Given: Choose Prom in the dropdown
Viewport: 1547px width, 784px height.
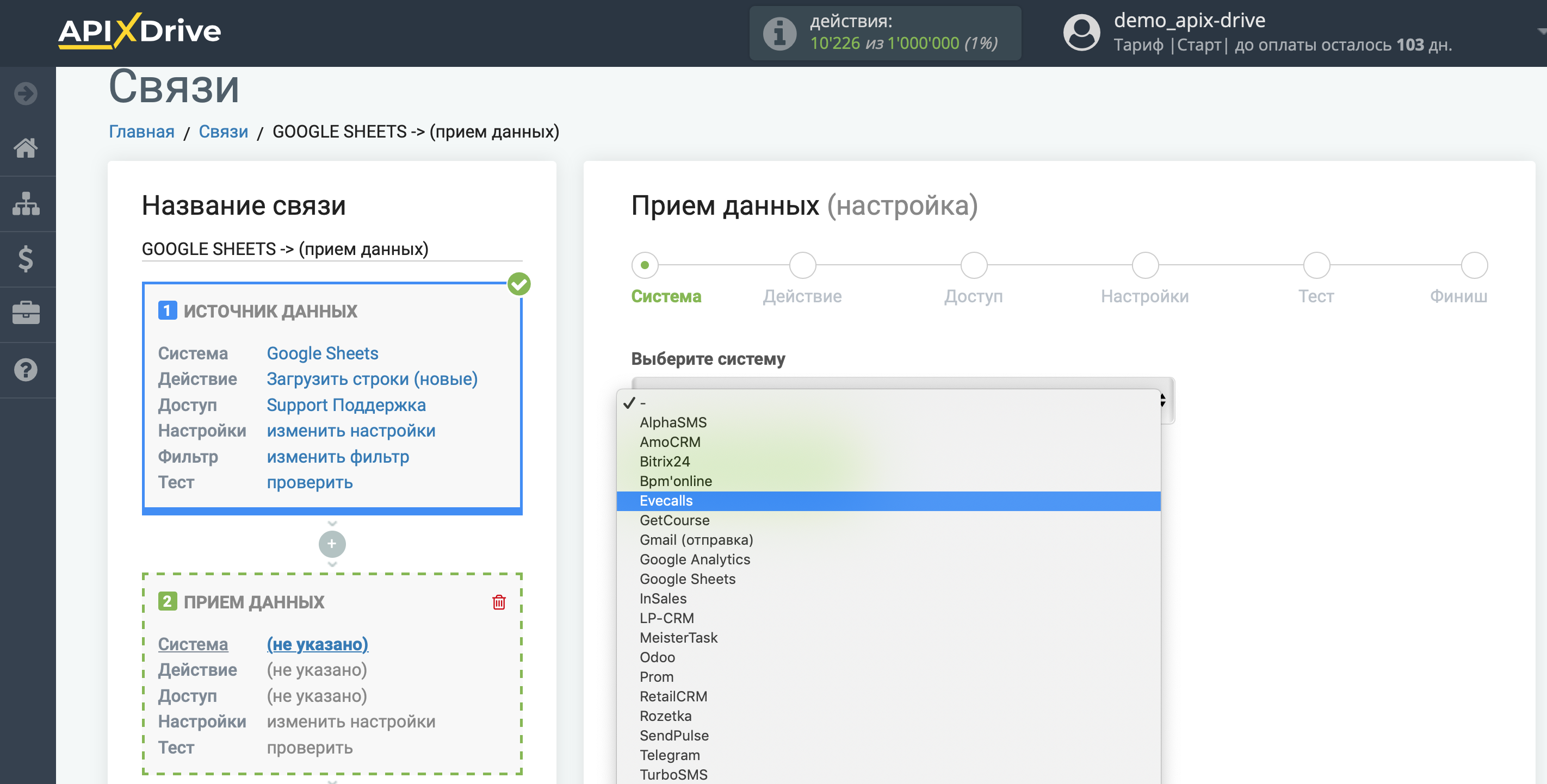Looking at the screenshot, I should 888,676.
